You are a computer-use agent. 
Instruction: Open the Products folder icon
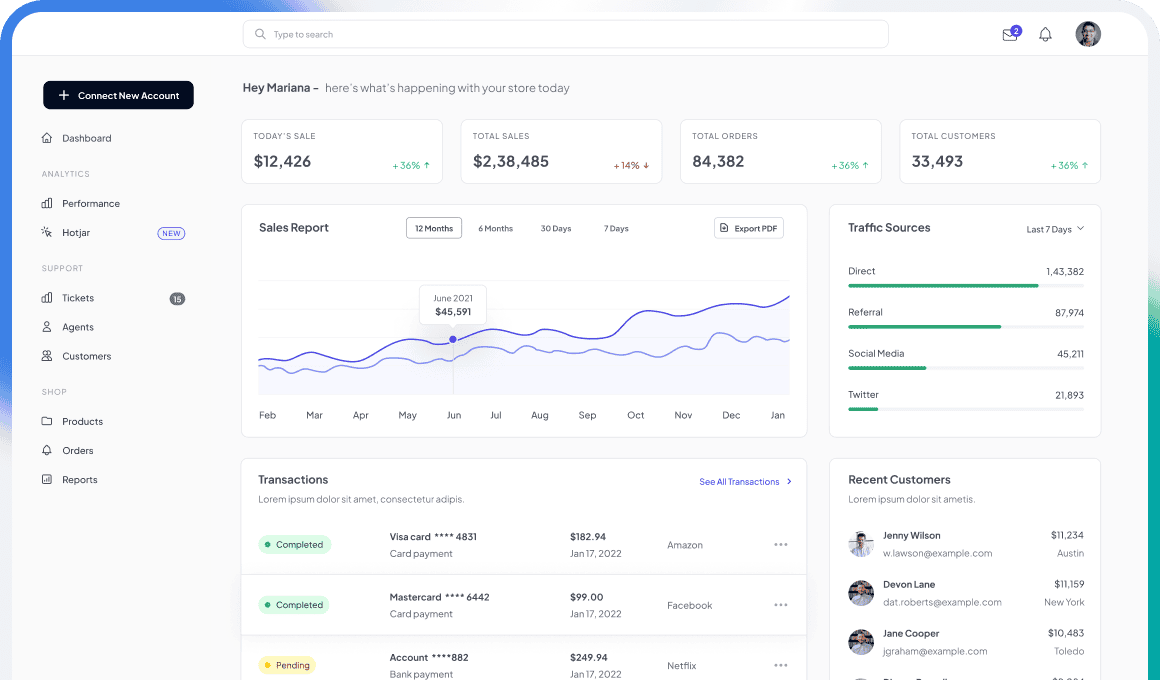tap(47, 421)
